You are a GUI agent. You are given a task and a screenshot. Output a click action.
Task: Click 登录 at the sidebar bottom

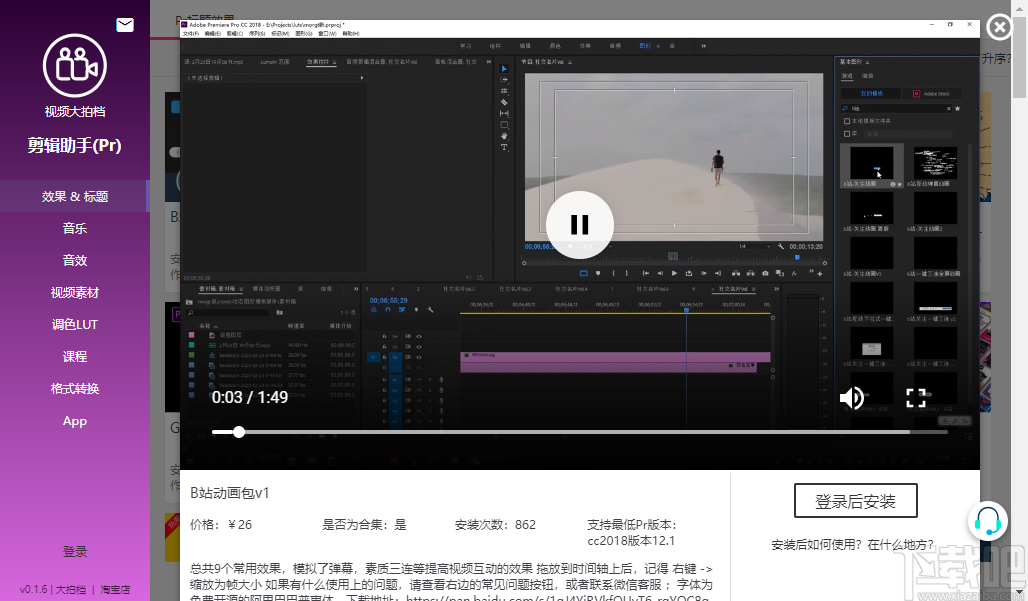click(75, 551)
